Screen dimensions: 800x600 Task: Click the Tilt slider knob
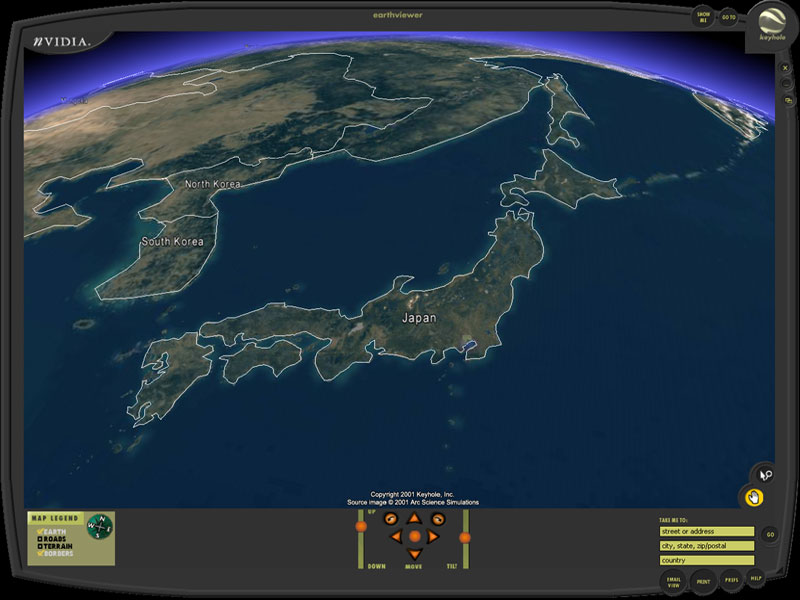tap(464, 538)
